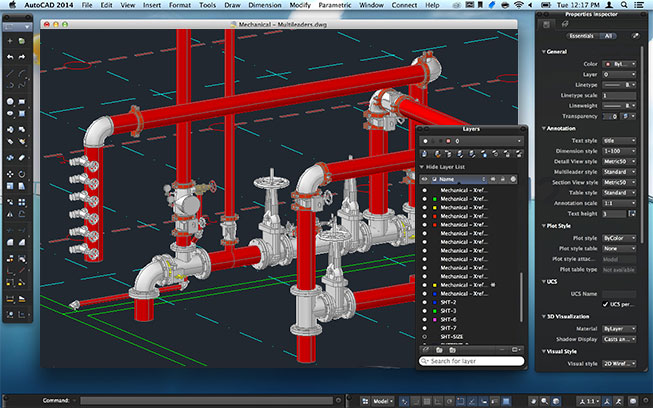The height and width of the screenshot is (408, 653).
Task: Click the layout grid icon beside Model
Action: click(365, 401)
